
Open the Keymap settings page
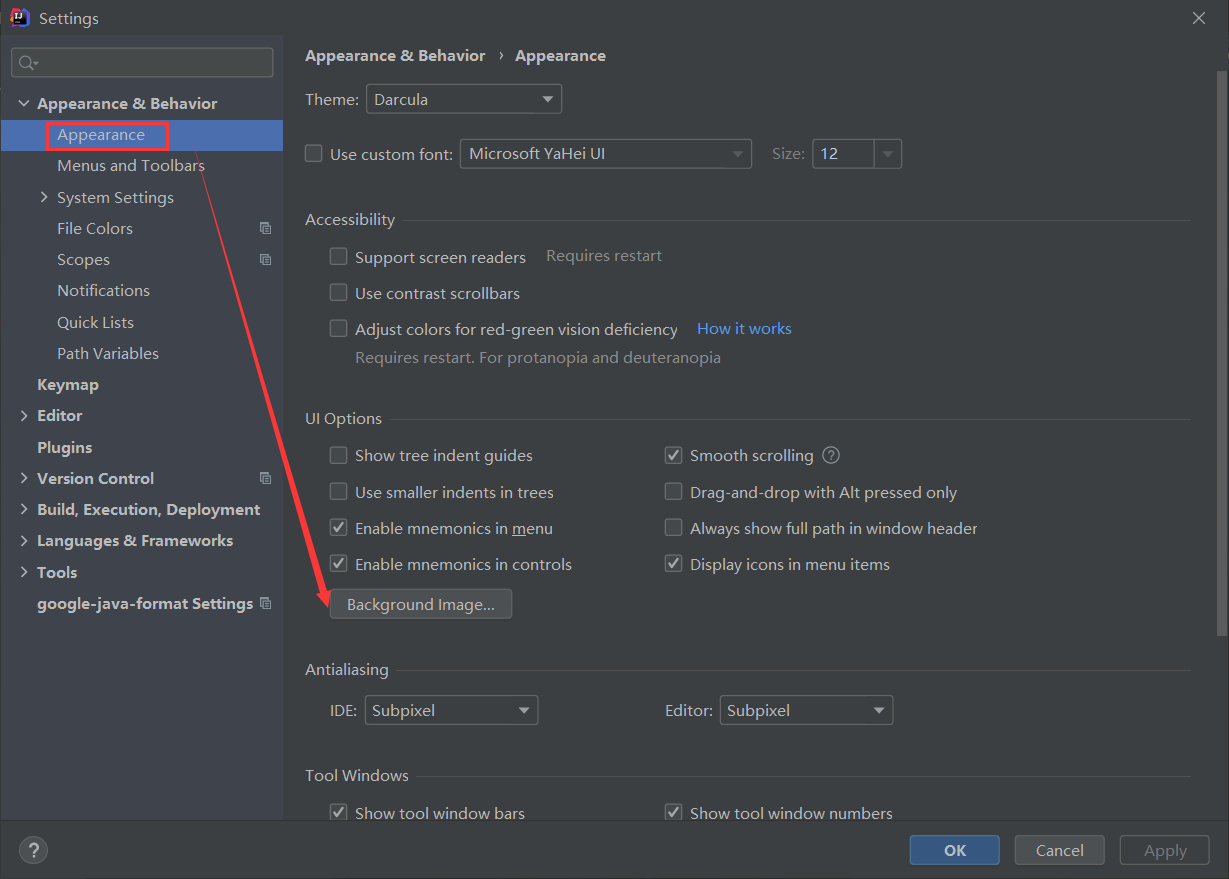coord(68,384)
